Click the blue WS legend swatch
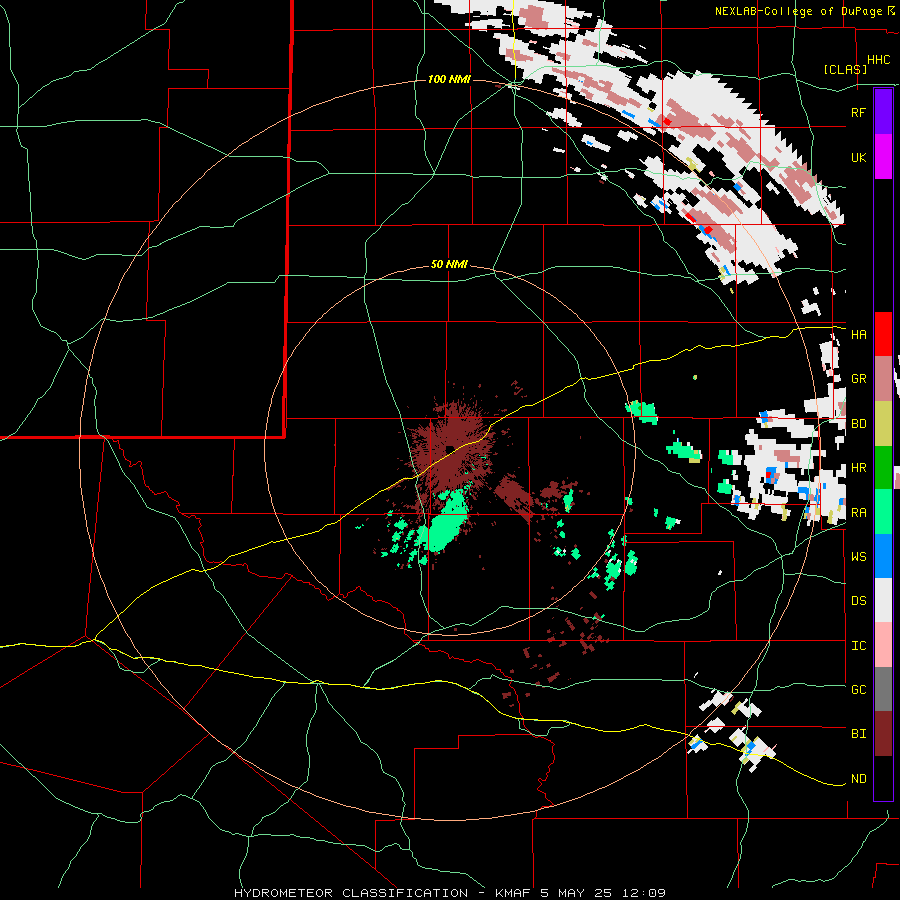The width and height of the screenshot is (900, 900). pyautogui.click(x=883, y=556)
